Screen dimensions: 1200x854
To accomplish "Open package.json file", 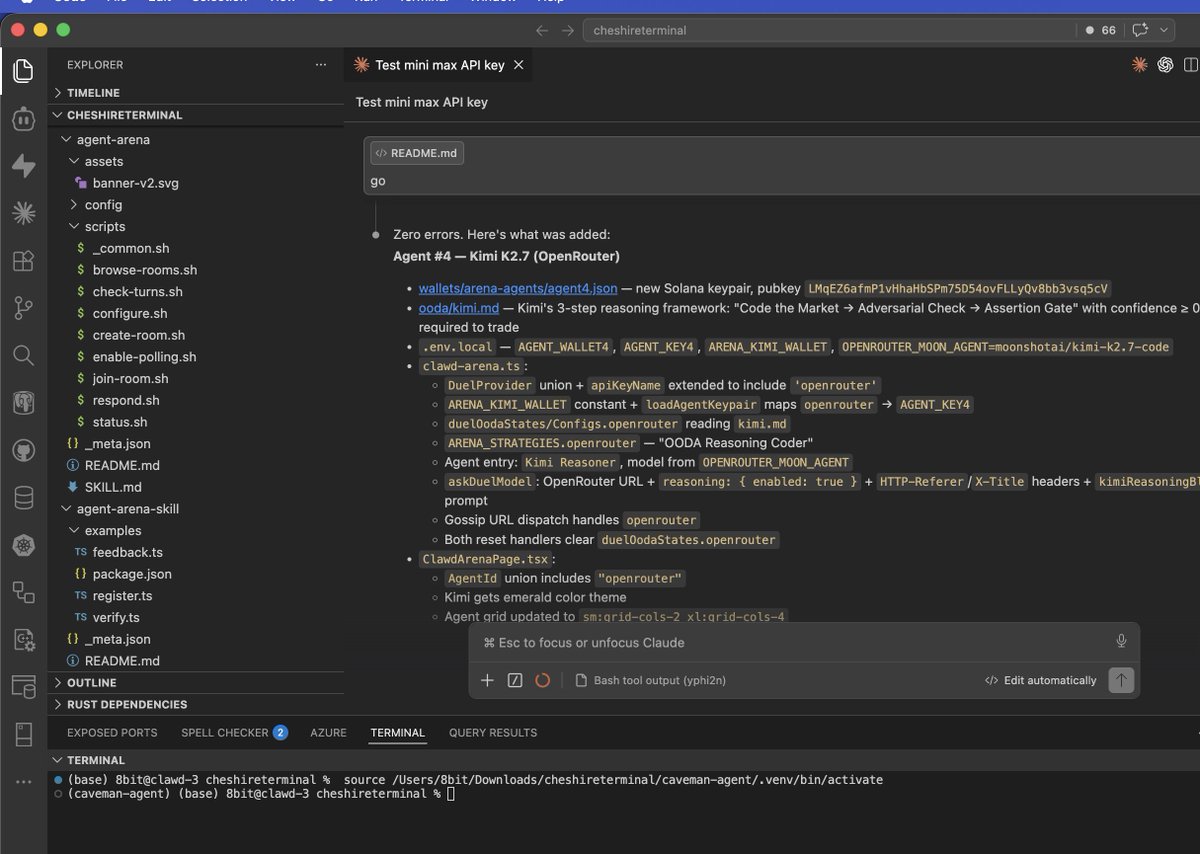I will coord(132,574).
